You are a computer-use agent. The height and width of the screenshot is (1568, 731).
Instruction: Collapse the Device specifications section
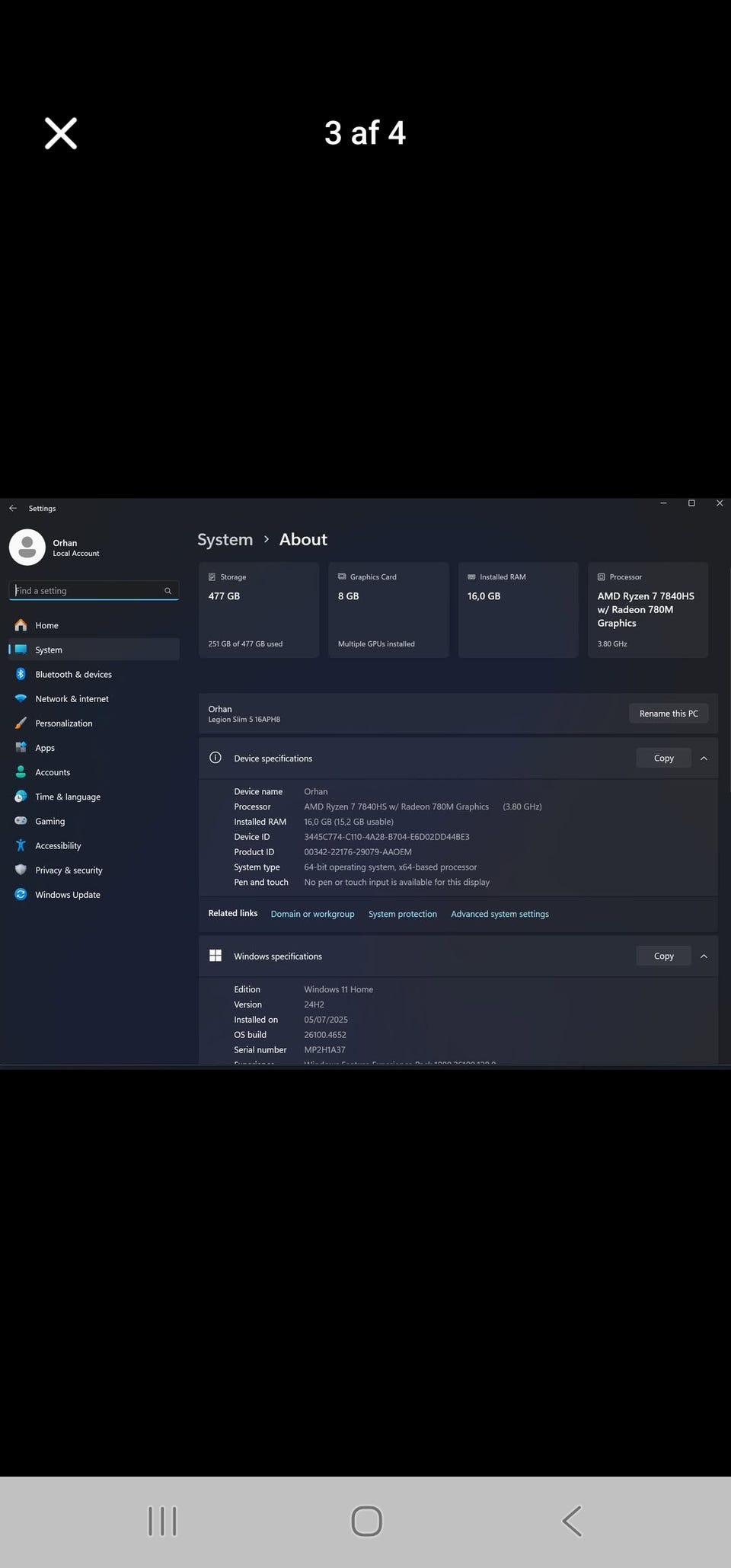pos(704,758)
